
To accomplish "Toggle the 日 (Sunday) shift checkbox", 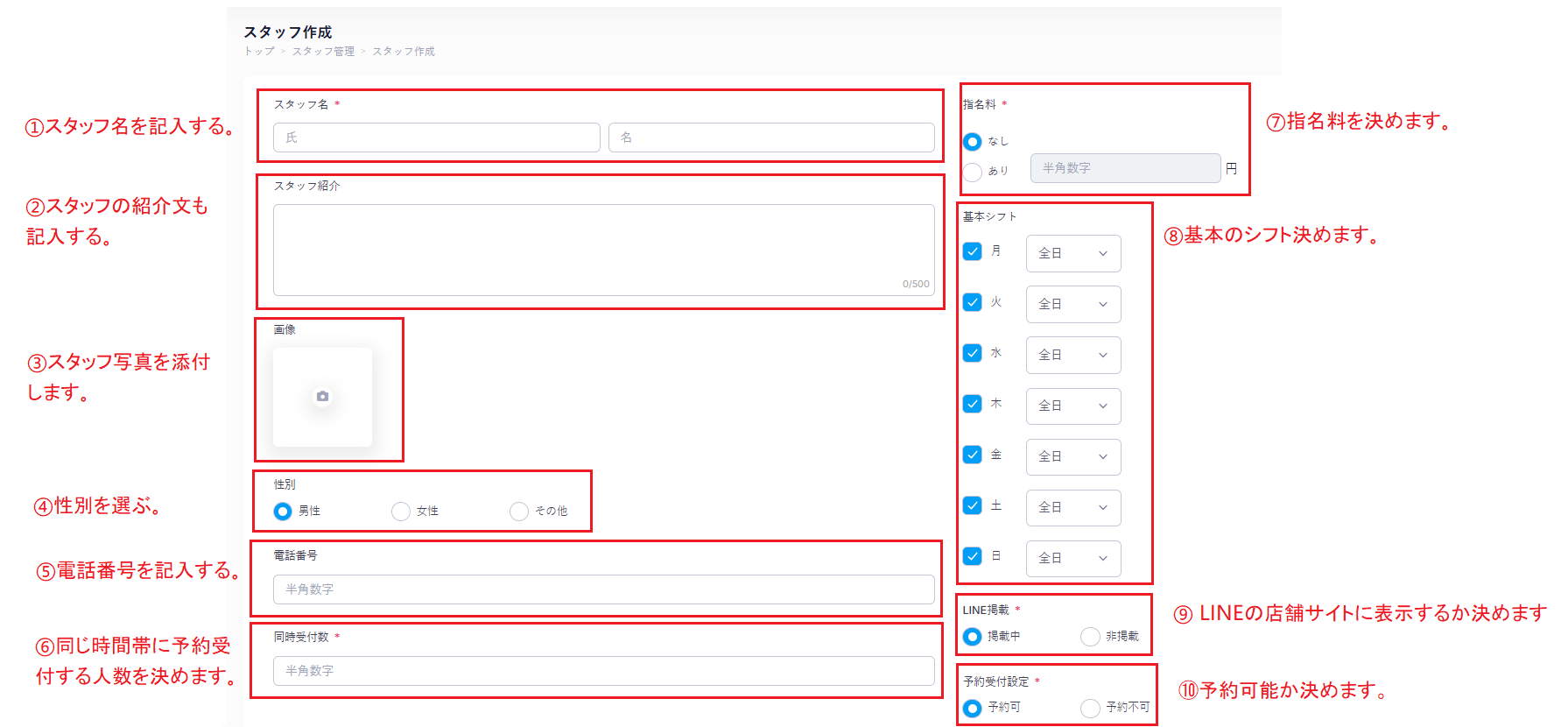I will [972, 556].
